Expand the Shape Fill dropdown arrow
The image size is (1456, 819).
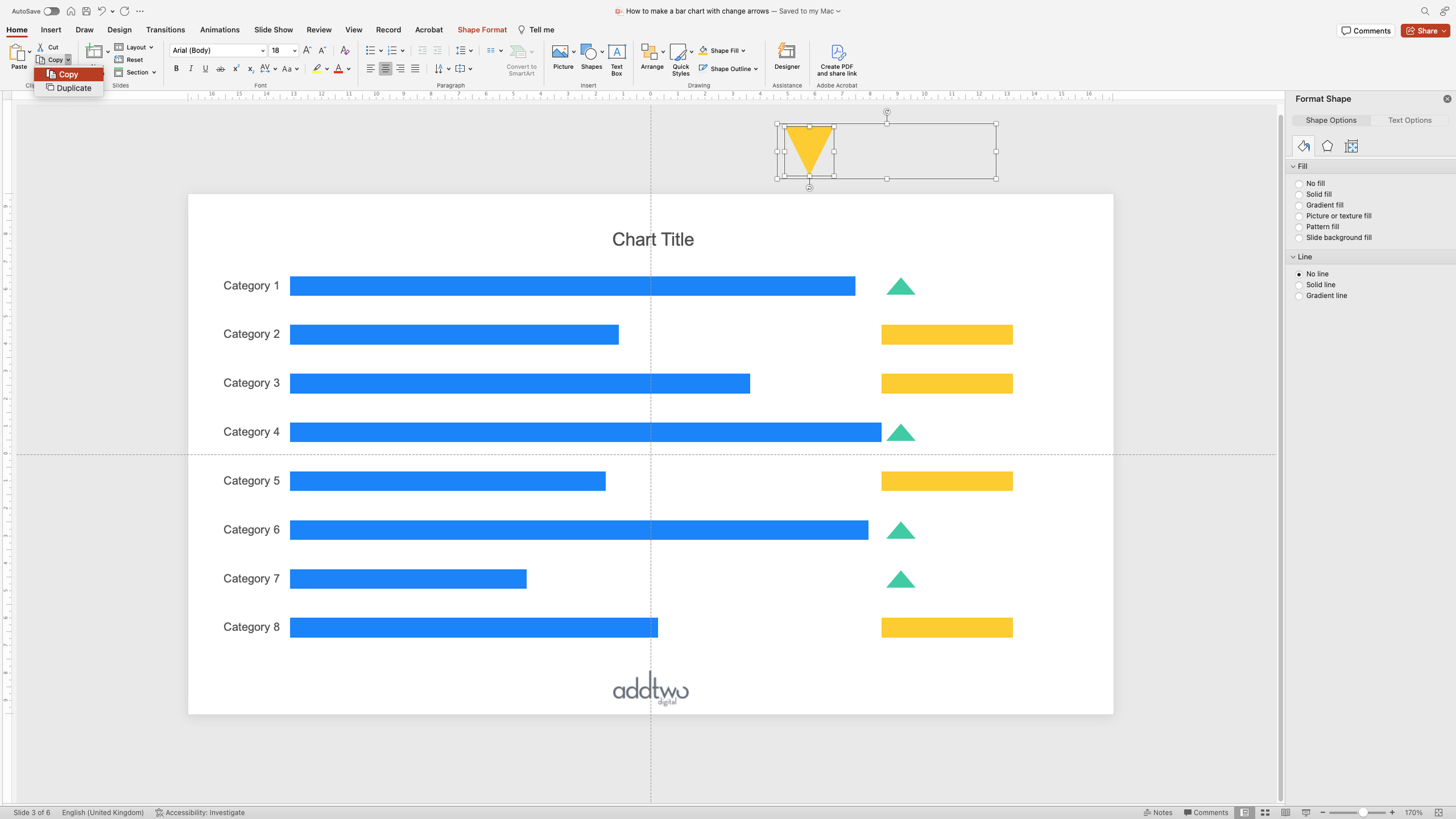743,51
